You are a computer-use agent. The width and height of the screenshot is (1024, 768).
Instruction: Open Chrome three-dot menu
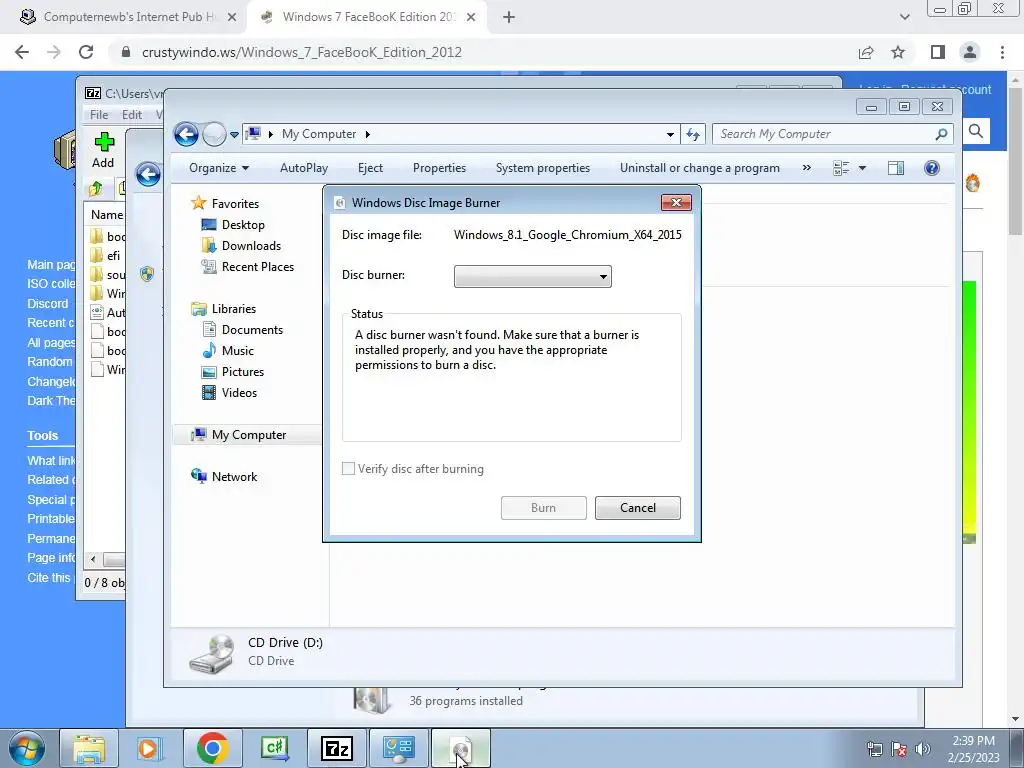point(1002,52)
